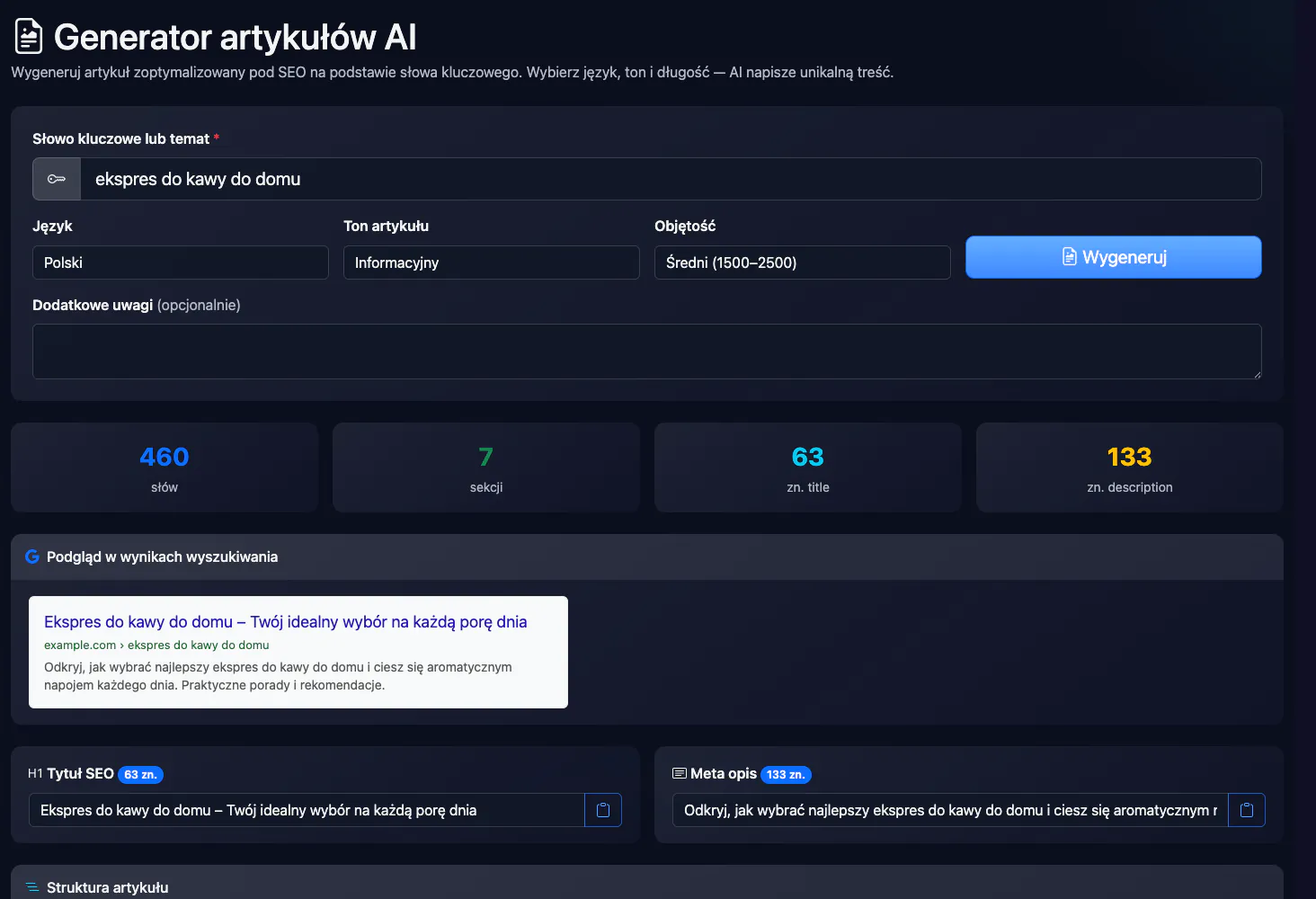
Task: Open the Ton artykułu dropdown
Action: [x=492, y=263]
